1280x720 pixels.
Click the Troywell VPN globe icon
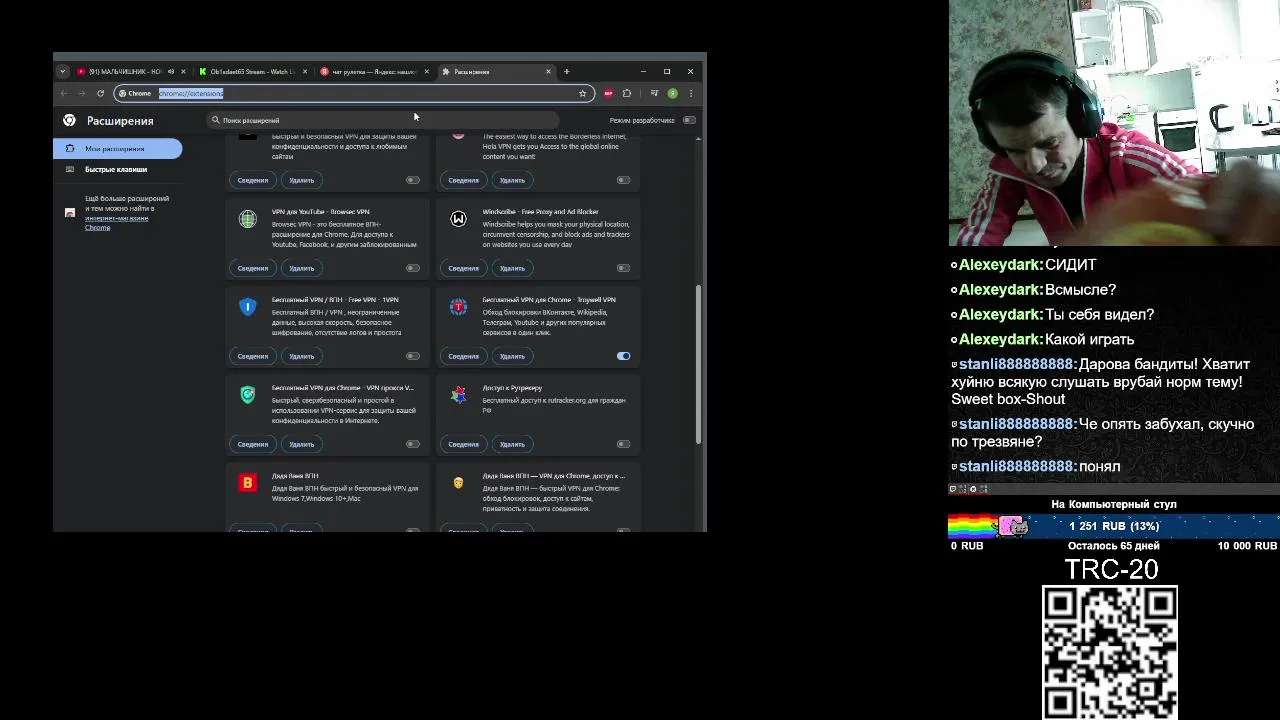pos(458,307)
